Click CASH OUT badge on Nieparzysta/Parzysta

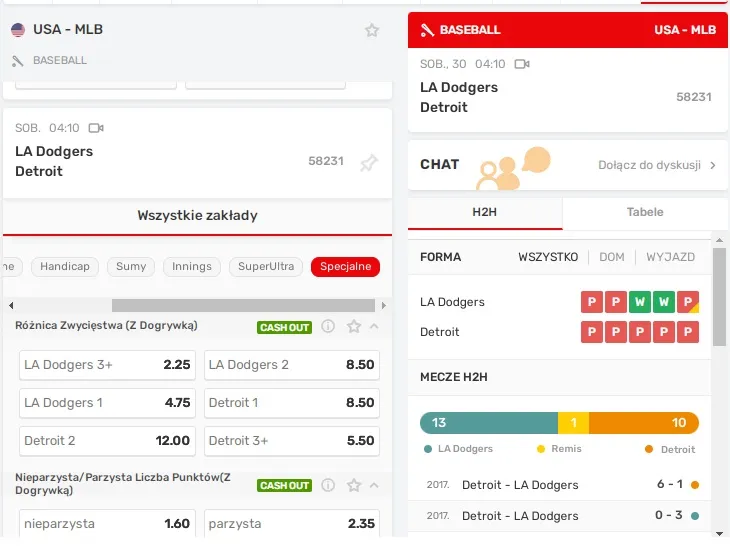tap(284, 486)
